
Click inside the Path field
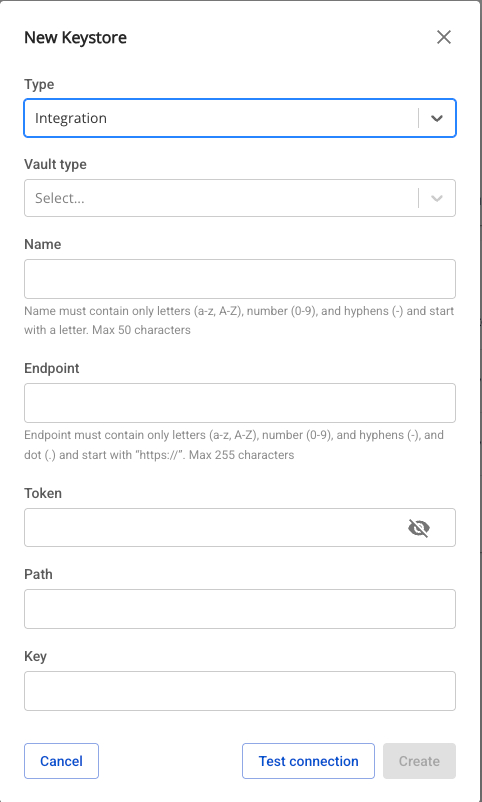pyautogui.click(x=240, y=609)
